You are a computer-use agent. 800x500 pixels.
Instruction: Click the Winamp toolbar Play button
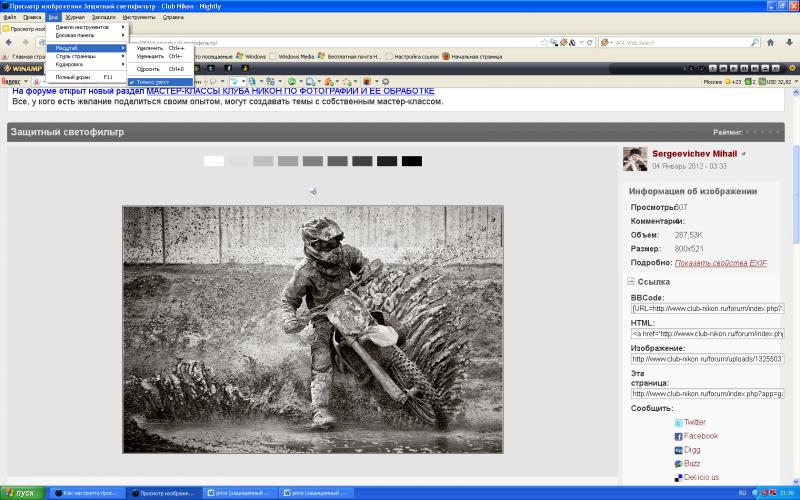pos(734,68)
